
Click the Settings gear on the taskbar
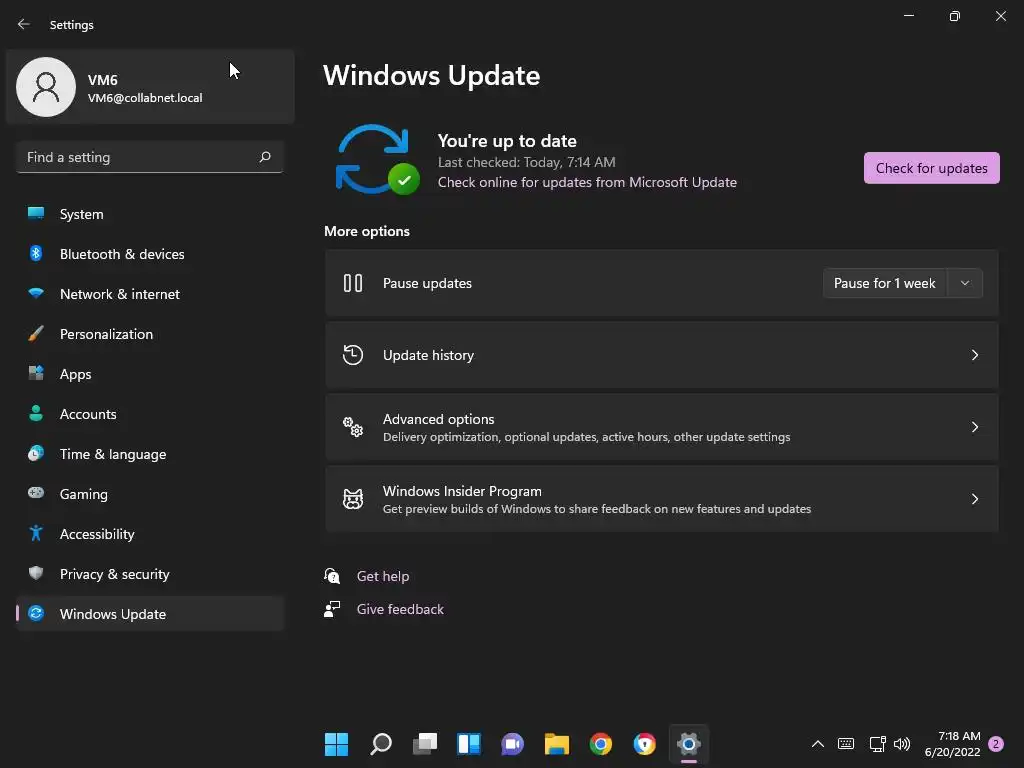[688, 744]
